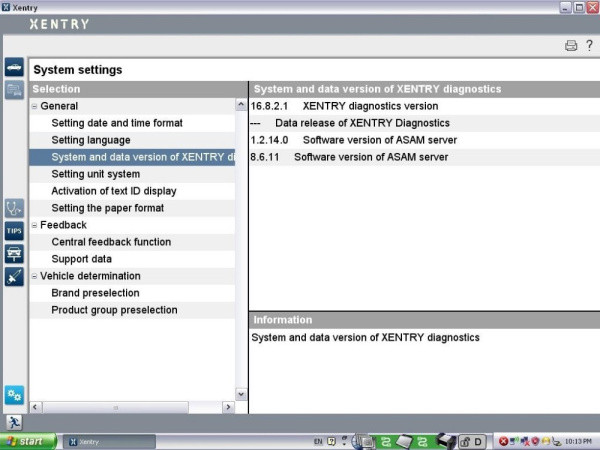Click the greyed vehicle list sidebar icon
Image resolution: width=600 pixels, height=450 pixels.
(x=14, y=90)
